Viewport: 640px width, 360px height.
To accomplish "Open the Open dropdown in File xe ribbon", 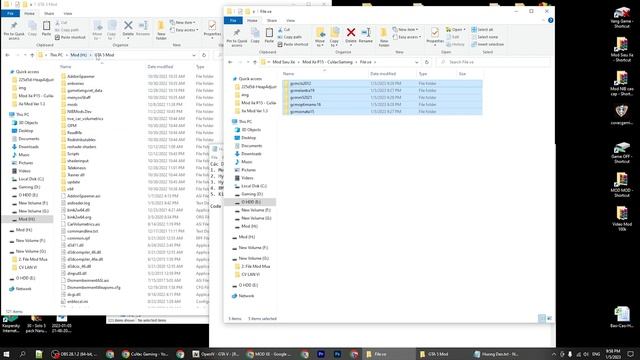I will click(456, 30).
